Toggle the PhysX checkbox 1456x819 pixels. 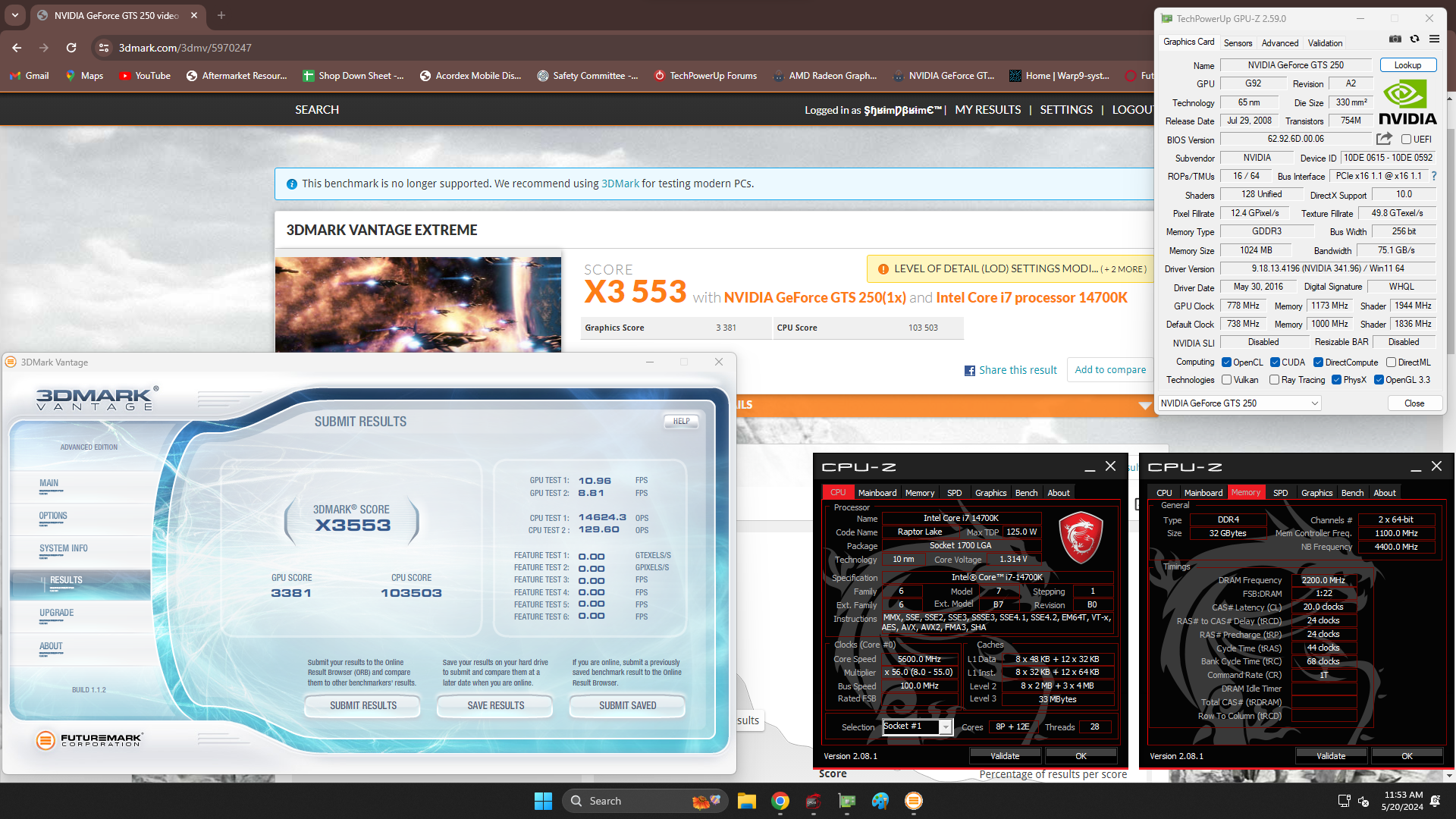point(1336,380)
